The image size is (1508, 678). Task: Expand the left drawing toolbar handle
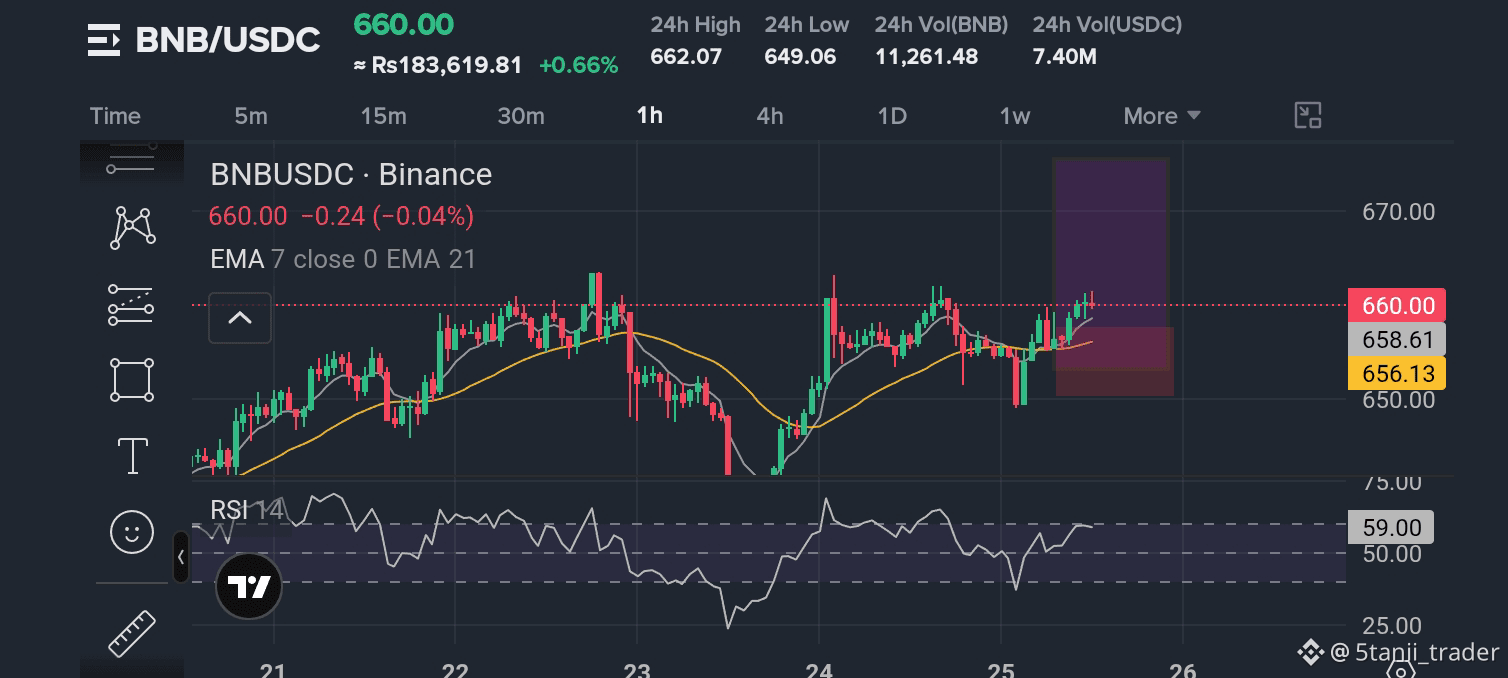[x=181, y=557]
